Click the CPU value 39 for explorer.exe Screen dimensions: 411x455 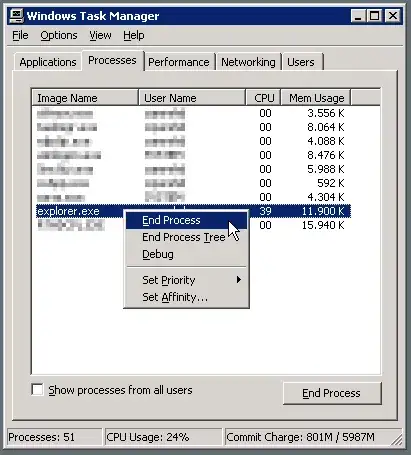(265, 211)
